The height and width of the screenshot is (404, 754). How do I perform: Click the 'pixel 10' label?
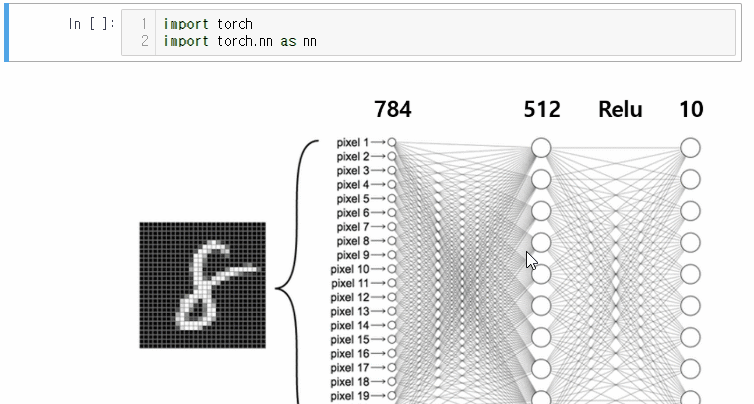pos(350,269)
